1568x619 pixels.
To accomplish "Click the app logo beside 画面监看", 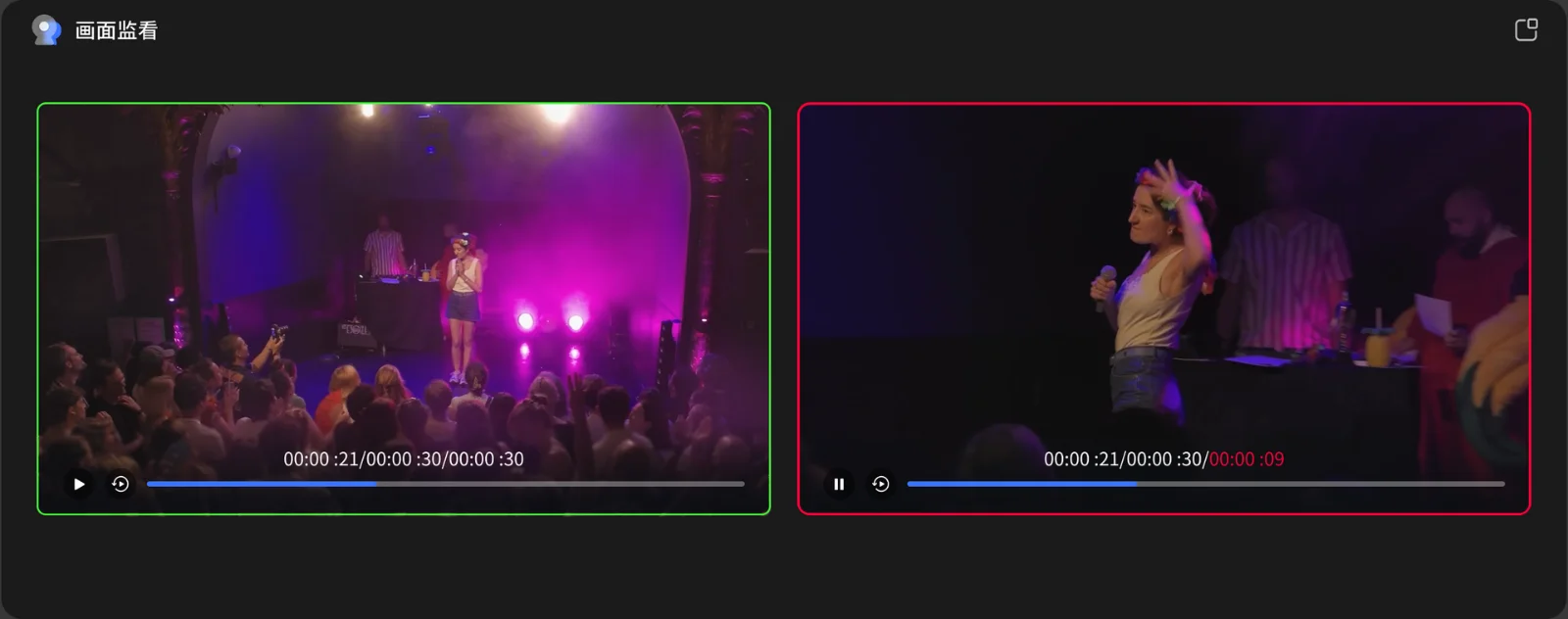I will (x=46, y=30).
